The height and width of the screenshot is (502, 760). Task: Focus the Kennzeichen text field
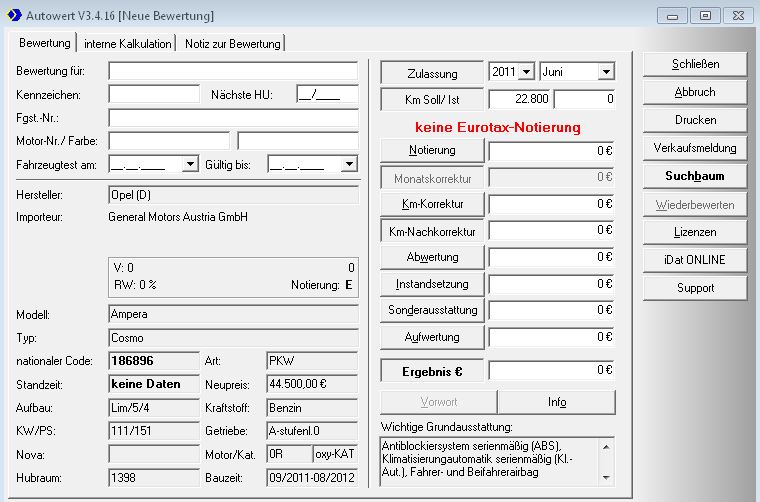click(x=154, y=94)
